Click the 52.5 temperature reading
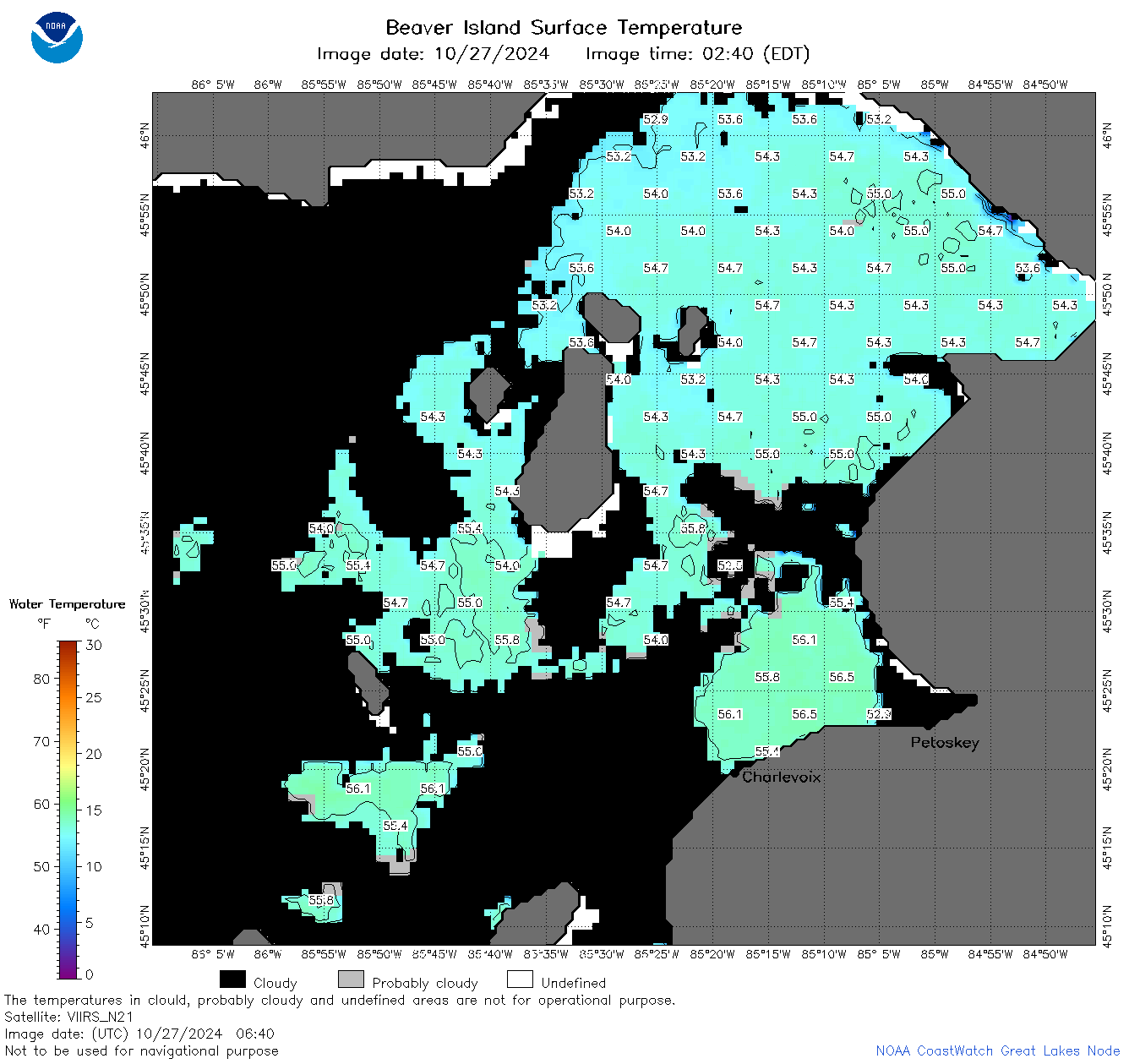1129x1064 pixels. (x=730, y=565)
